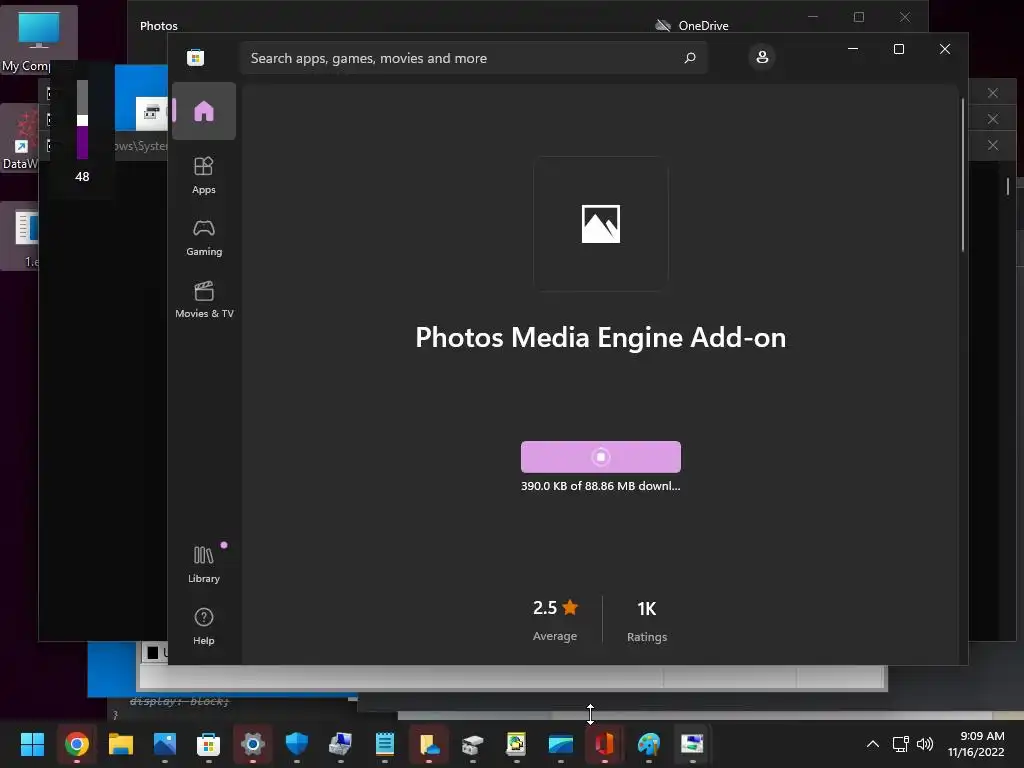
Task: Open Help in the Store sidebar
Action: pyautogui.click(x=204, y=626)
